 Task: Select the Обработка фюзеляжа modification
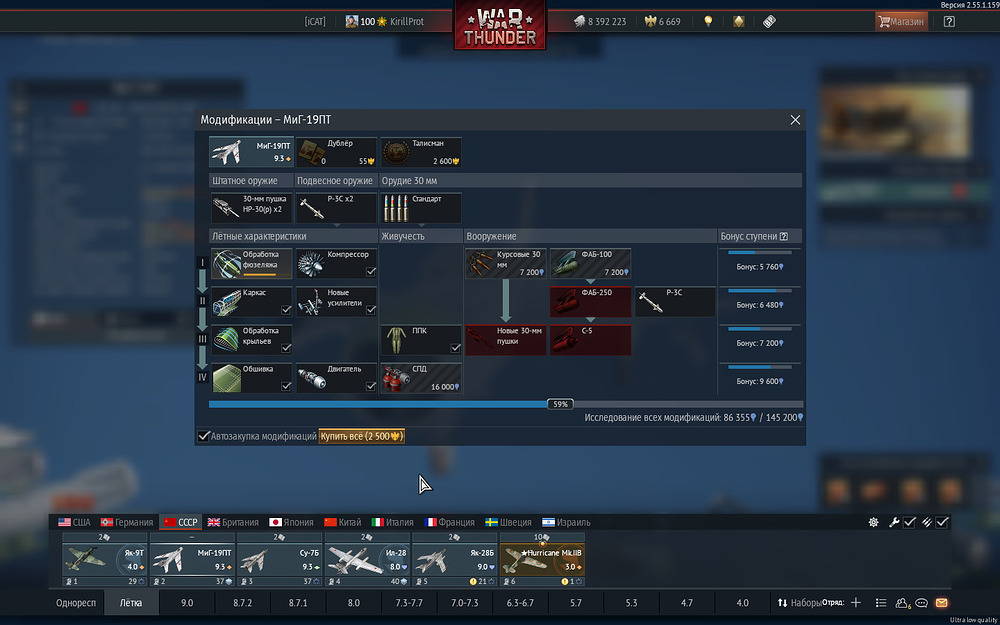251,263
